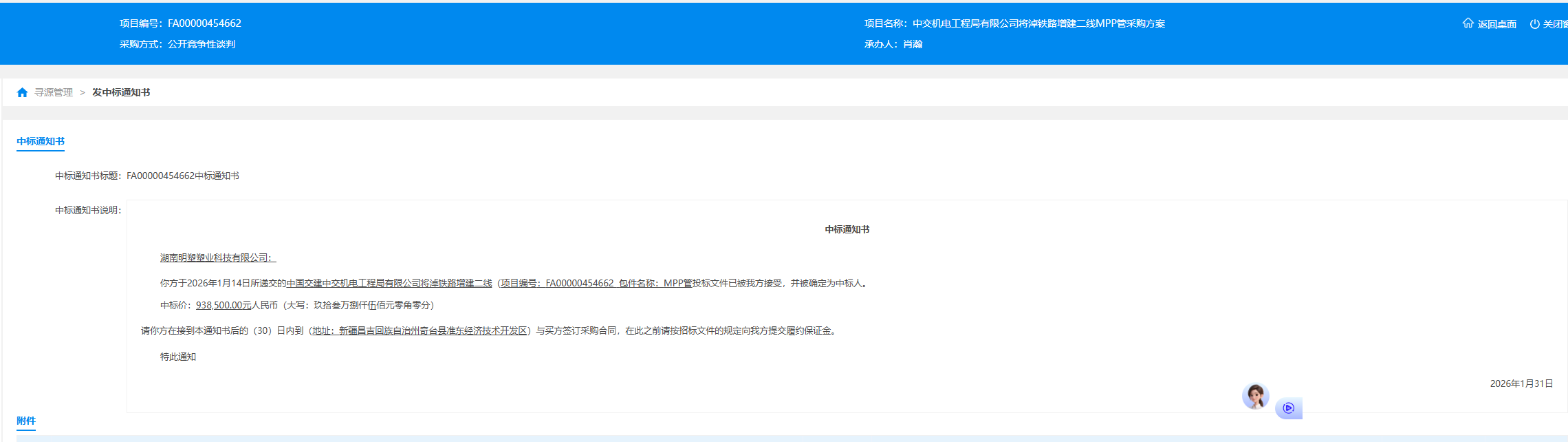The image size is (1568, 442).
Task: Click the AI play button beside avatar
Action: tap(1288, 408)
